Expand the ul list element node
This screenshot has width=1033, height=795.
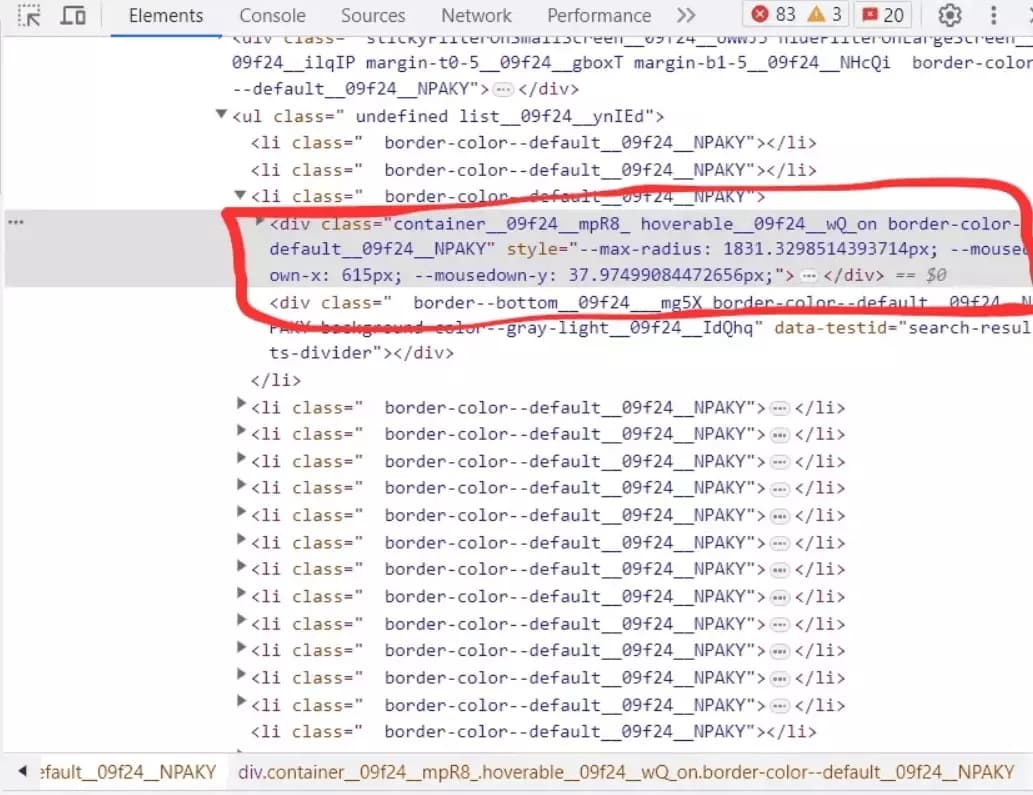(x=221, y=114)
